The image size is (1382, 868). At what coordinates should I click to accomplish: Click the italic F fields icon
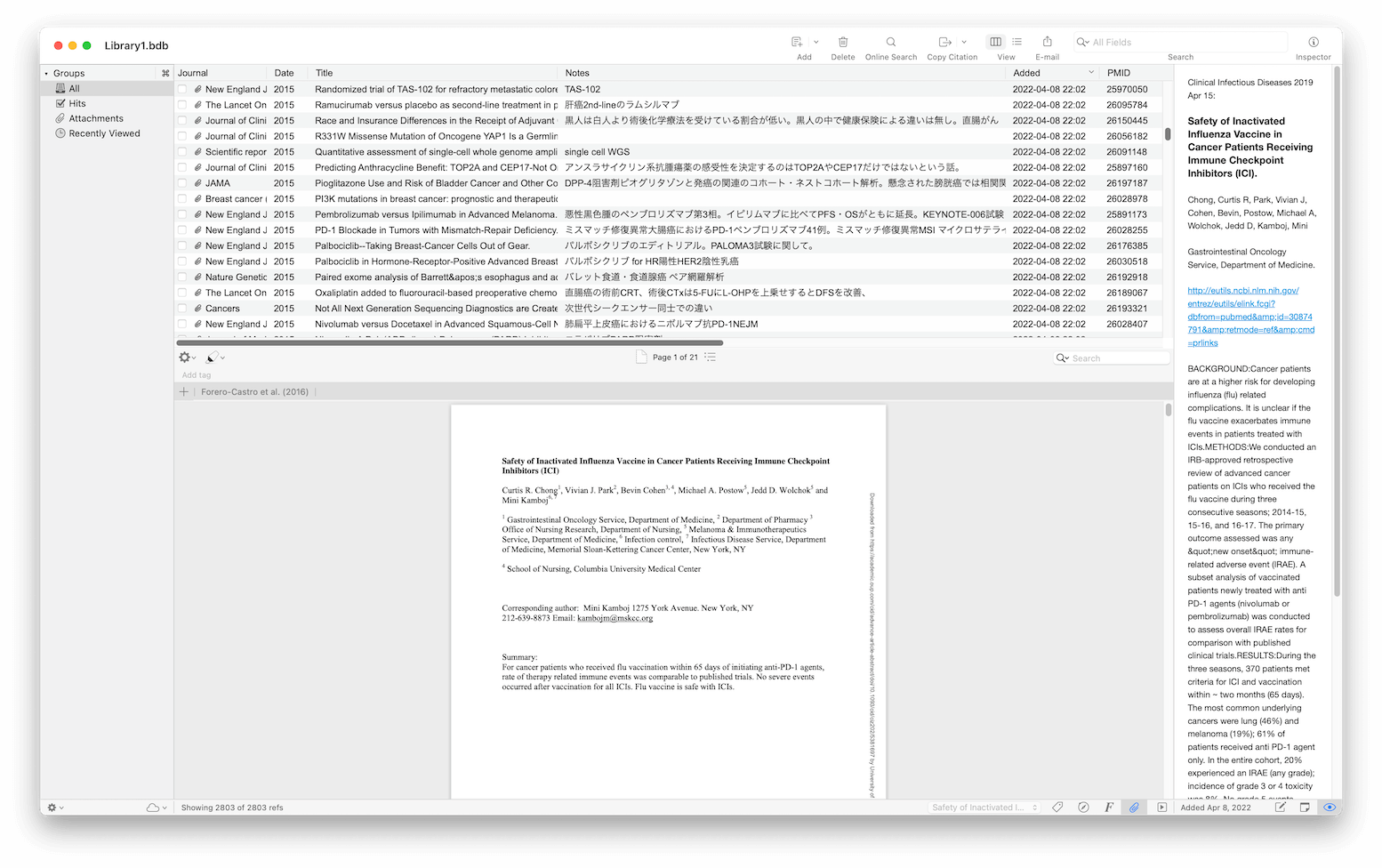click(1109, 808)
